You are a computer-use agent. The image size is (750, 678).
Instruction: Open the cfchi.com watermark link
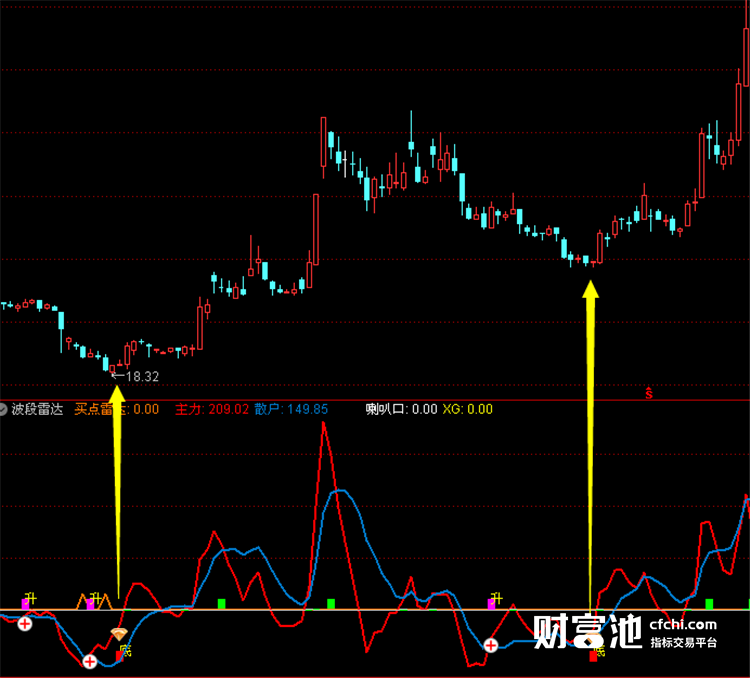tap(683, 624)
